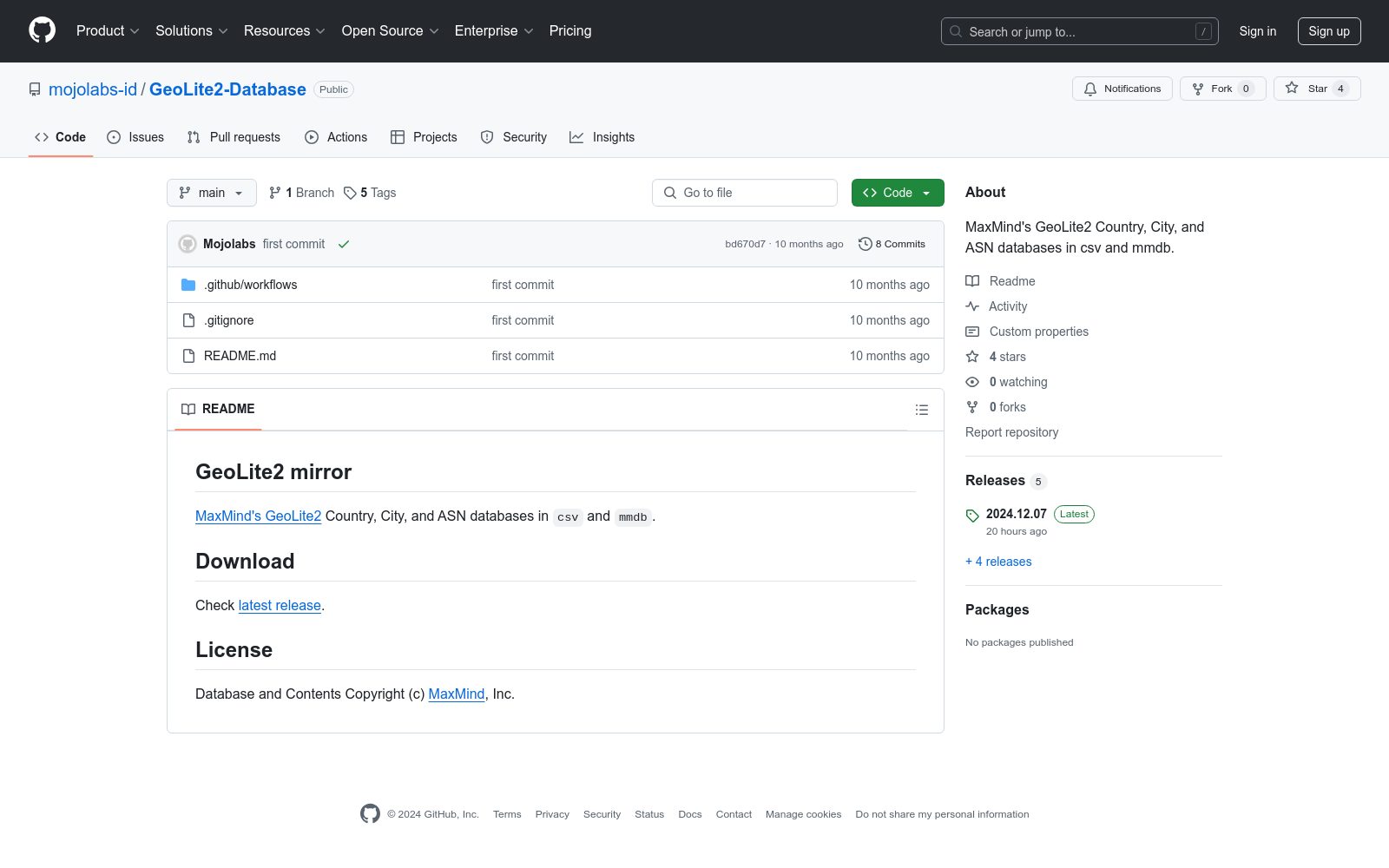Expand the Enterprise menu
1389x868 pixels.
tap(494, 31)
